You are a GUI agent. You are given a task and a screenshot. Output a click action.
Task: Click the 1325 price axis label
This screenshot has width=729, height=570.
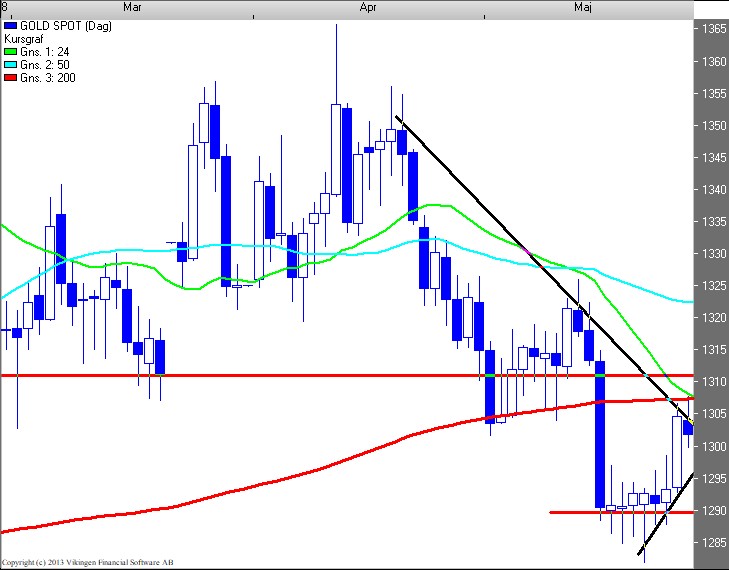[x=714, y=285]
